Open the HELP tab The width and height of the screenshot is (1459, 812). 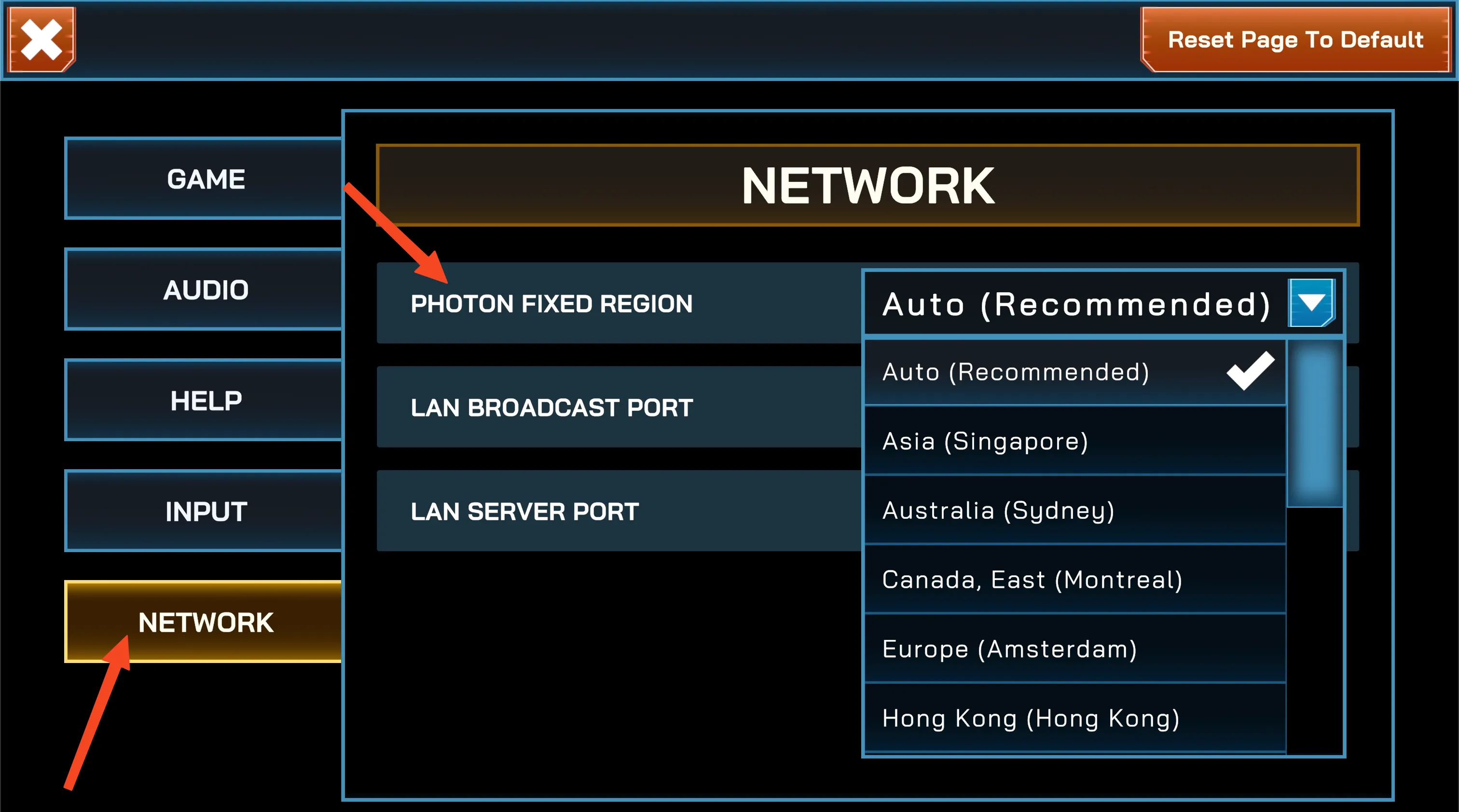click(205, 401)
